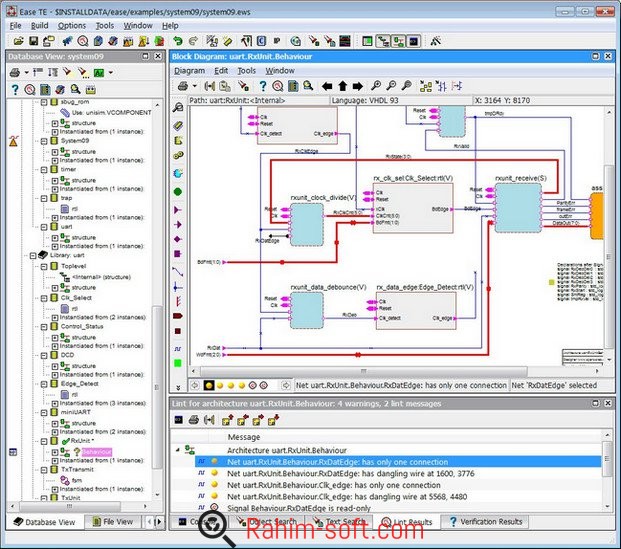Select the DCD entity in tree
This screenshot has width=621, height=549.
click(67, 355)
